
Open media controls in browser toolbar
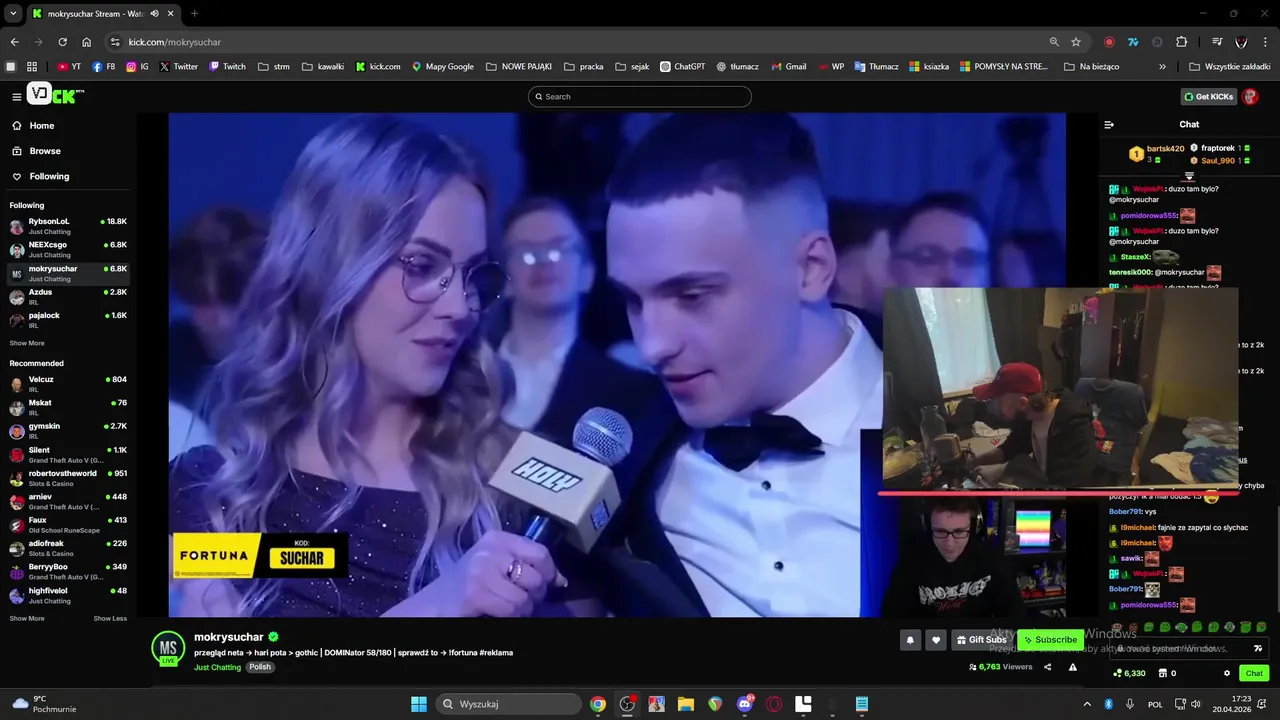(1217, 42)
